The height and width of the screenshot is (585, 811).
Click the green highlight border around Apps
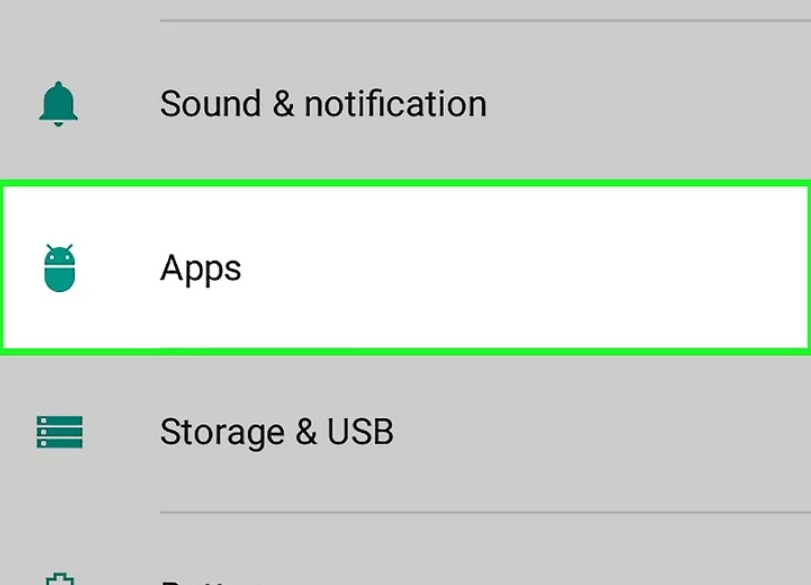(x=406, y=183)
